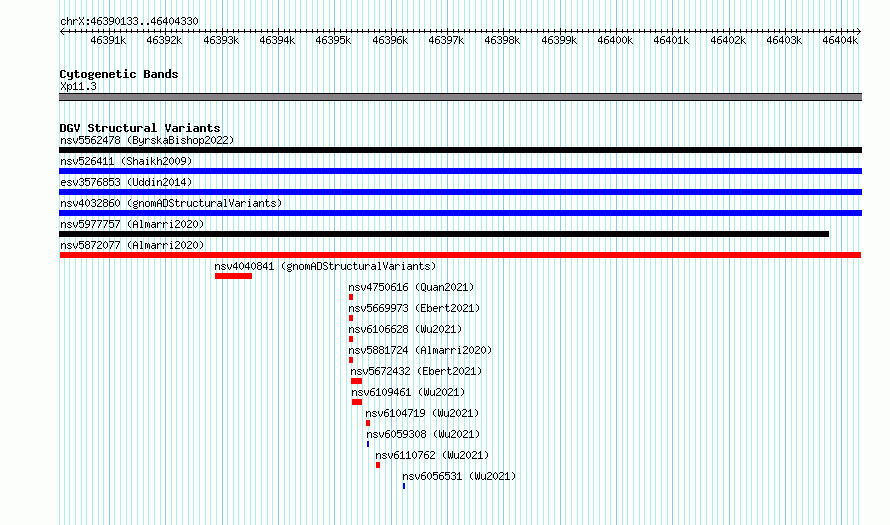
Task: Click the red marker under nsv6104719
Action: (x=368, y=423)
